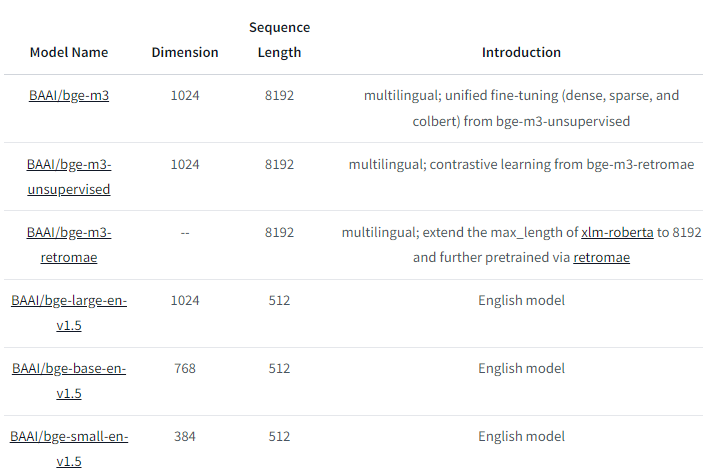Open the BAAI/bge-m3-retromae model link
This screenshot has width=711, height=476.
pyautogui.click(x=69, y=245)
